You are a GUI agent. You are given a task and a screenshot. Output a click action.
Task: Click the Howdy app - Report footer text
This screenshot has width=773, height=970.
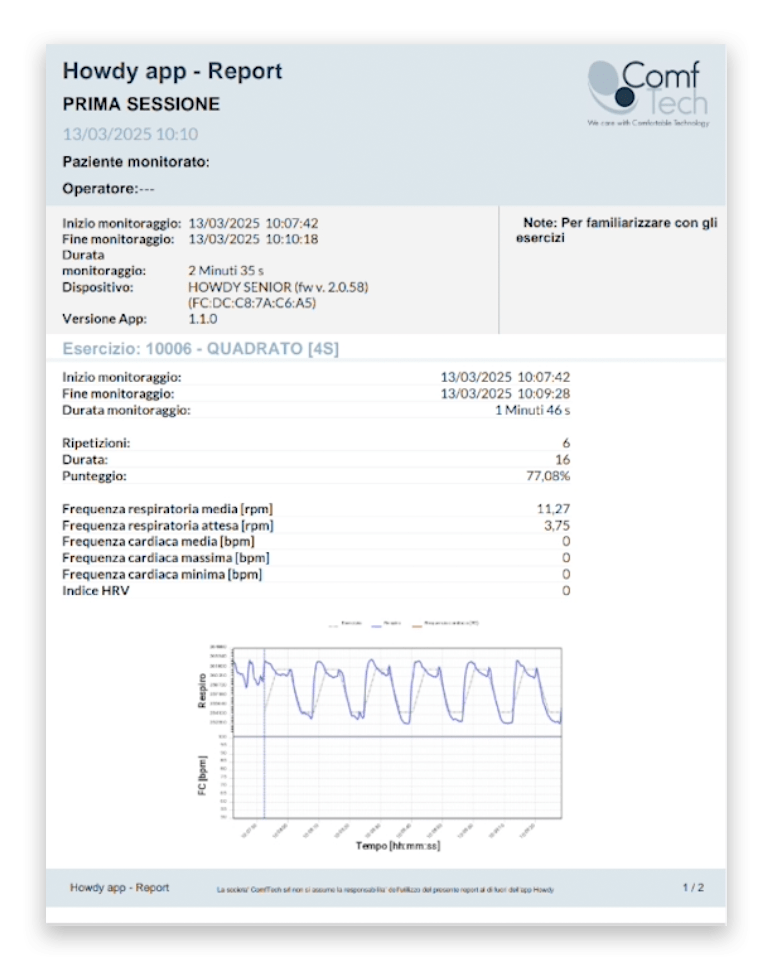point(119,887)
